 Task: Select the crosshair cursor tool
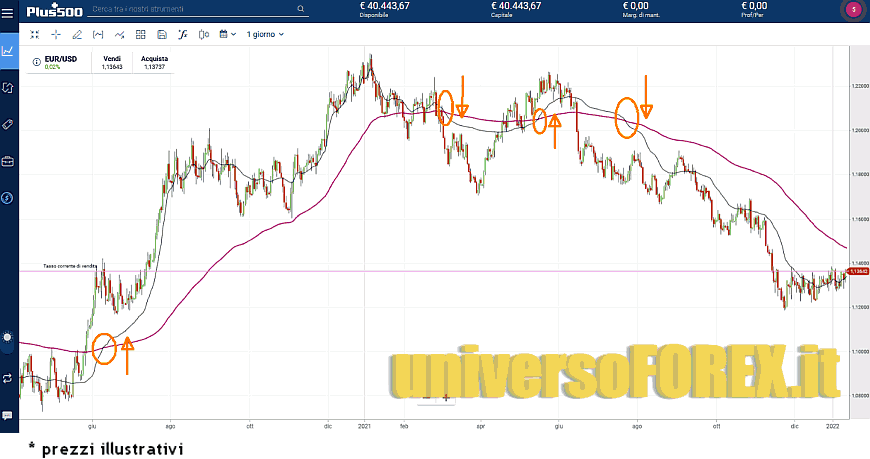(x=55, y=34)
